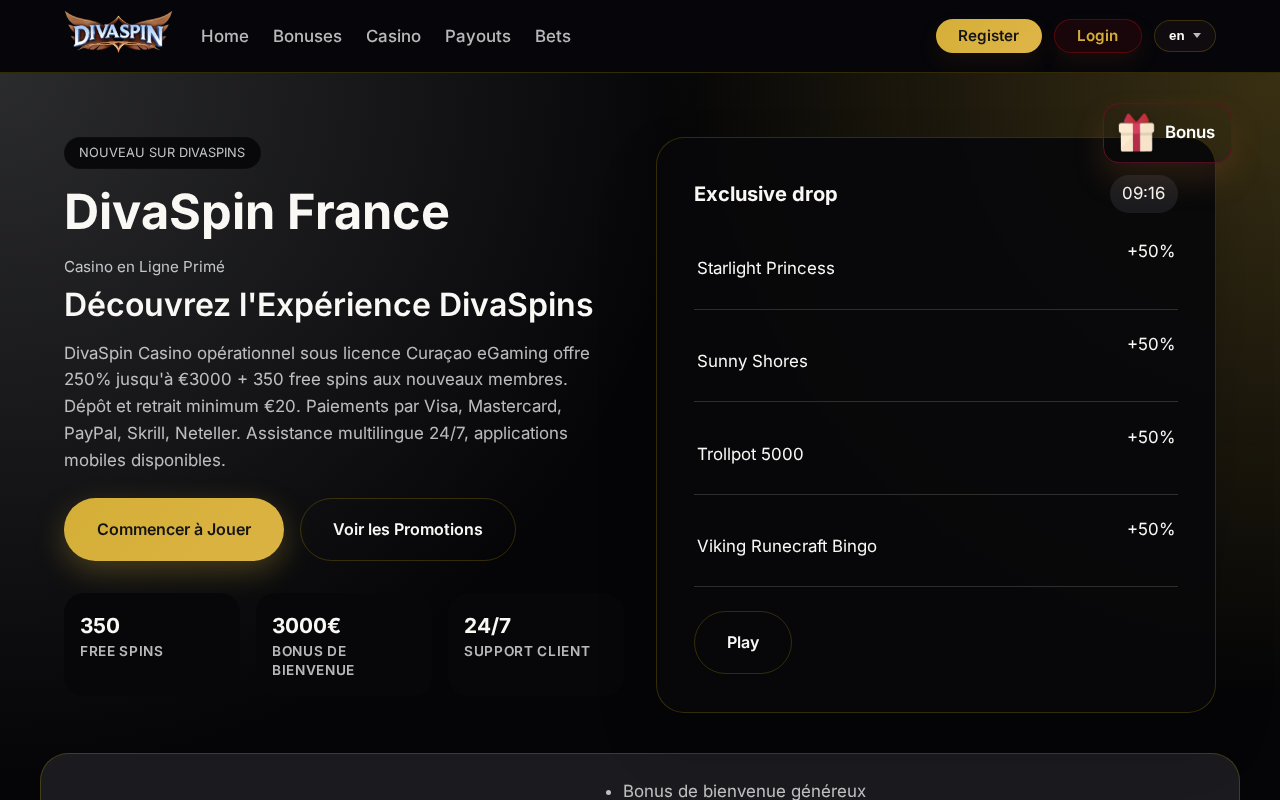
Task: Click the Login button
Action: [1098, 36]
